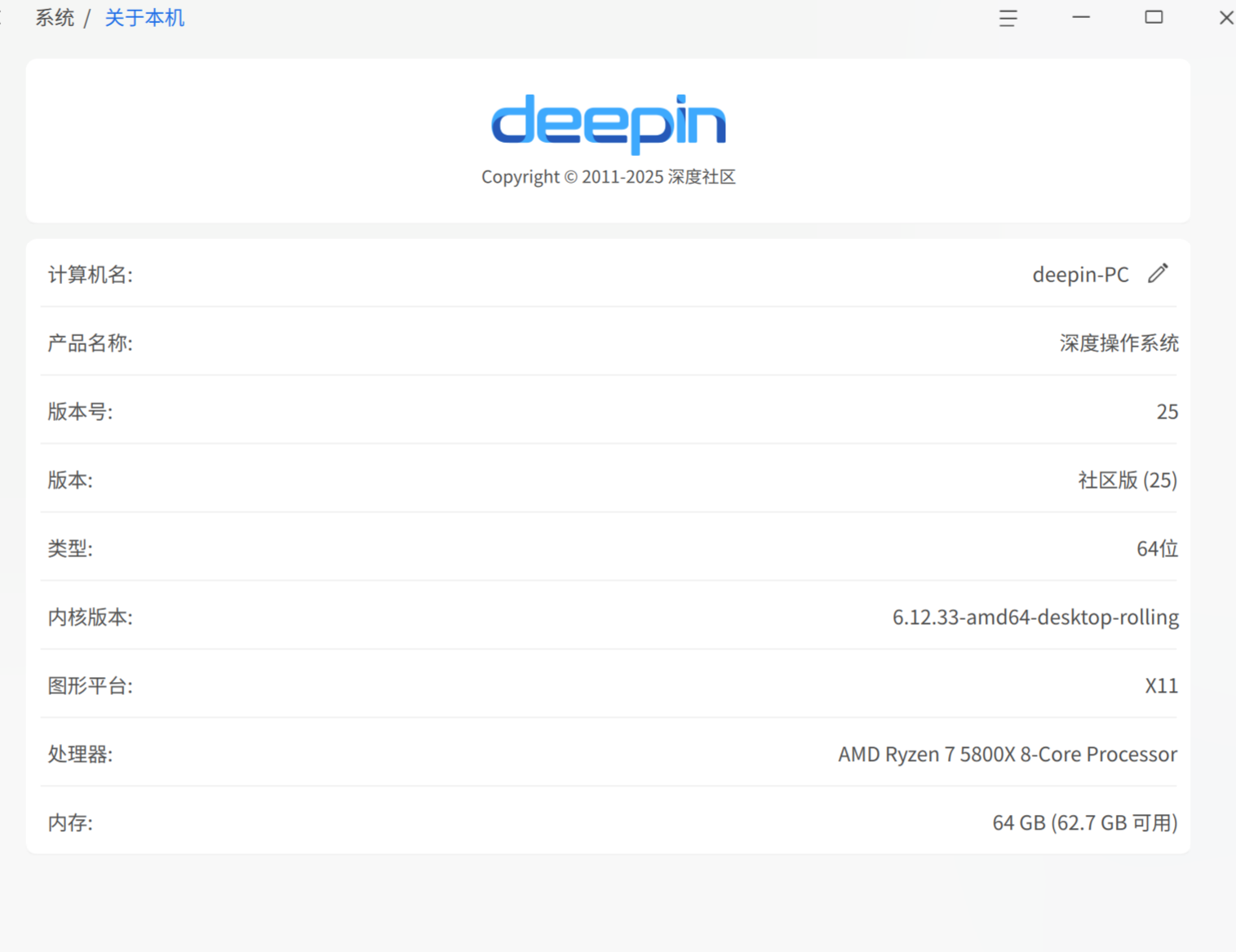Click the product name 深度操作系统

pos(1119,343)
